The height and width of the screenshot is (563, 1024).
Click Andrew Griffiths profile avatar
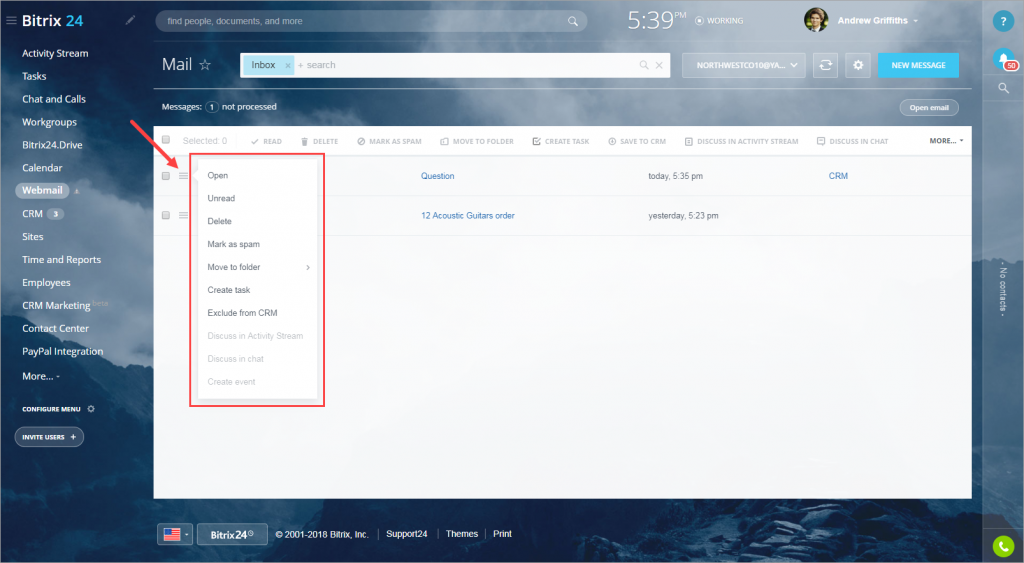(816, 20)
